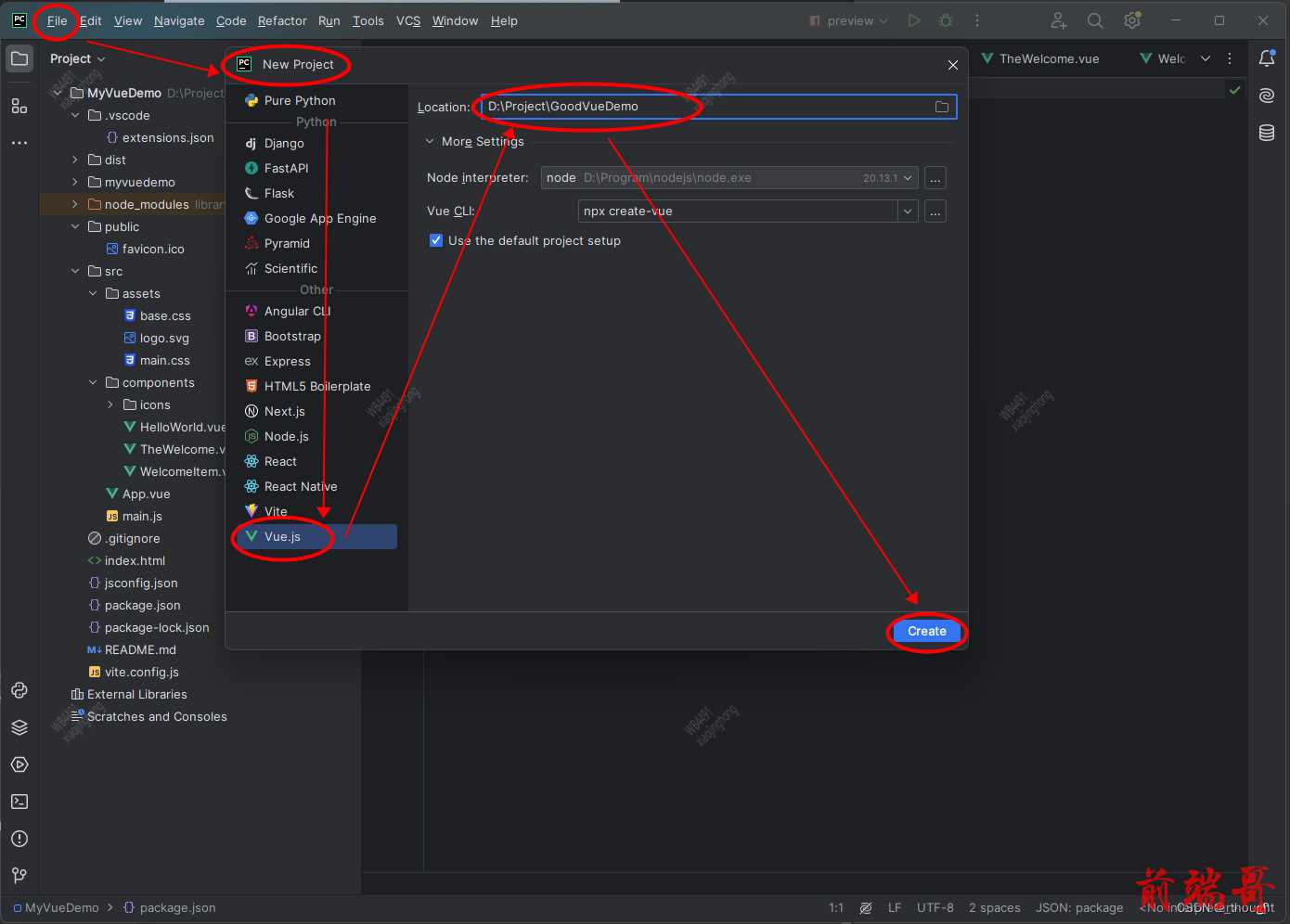The image size is (1290, 924).
Task: Open IDE settings gear icon
Action: pos(1132,20)
